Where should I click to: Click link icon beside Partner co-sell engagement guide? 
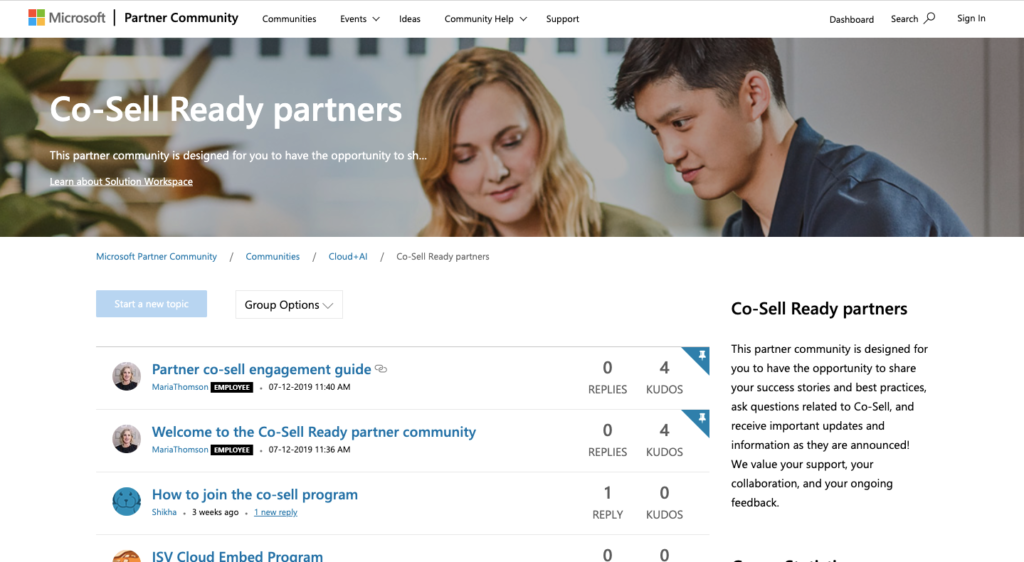[x=381, y=369]
